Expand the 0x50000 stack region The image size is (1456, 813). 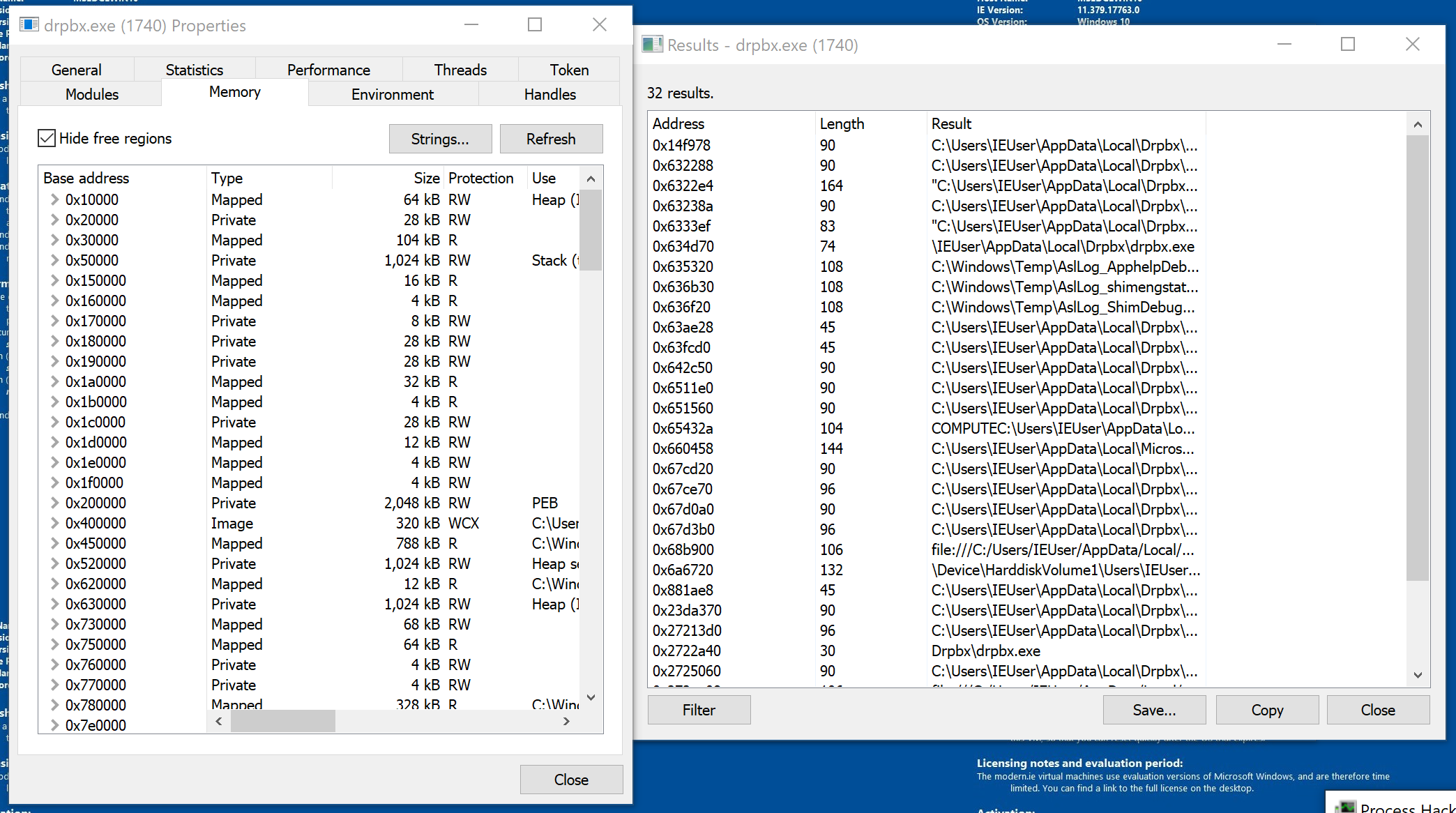pos(54,260)
